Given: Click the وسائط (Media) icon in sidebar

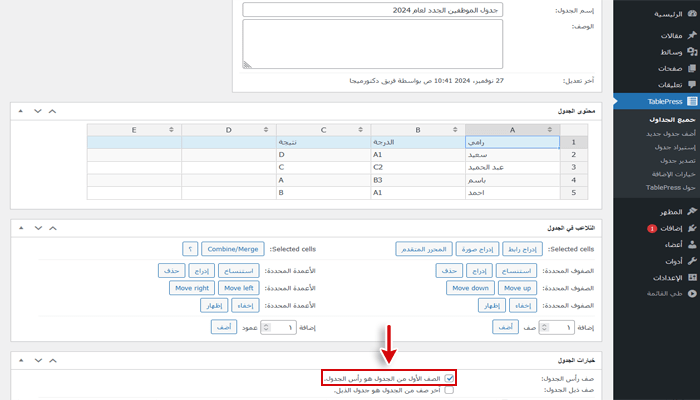Looking at the screenshot, I should (692, 50).
